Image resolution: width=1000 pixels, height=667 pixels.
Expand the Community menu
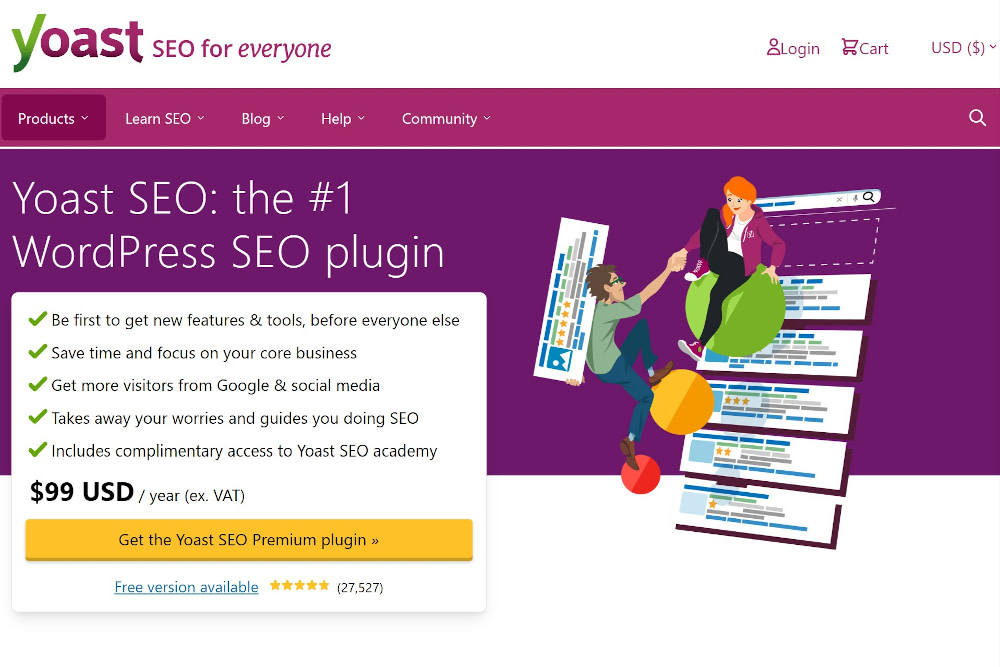point(446,119)
